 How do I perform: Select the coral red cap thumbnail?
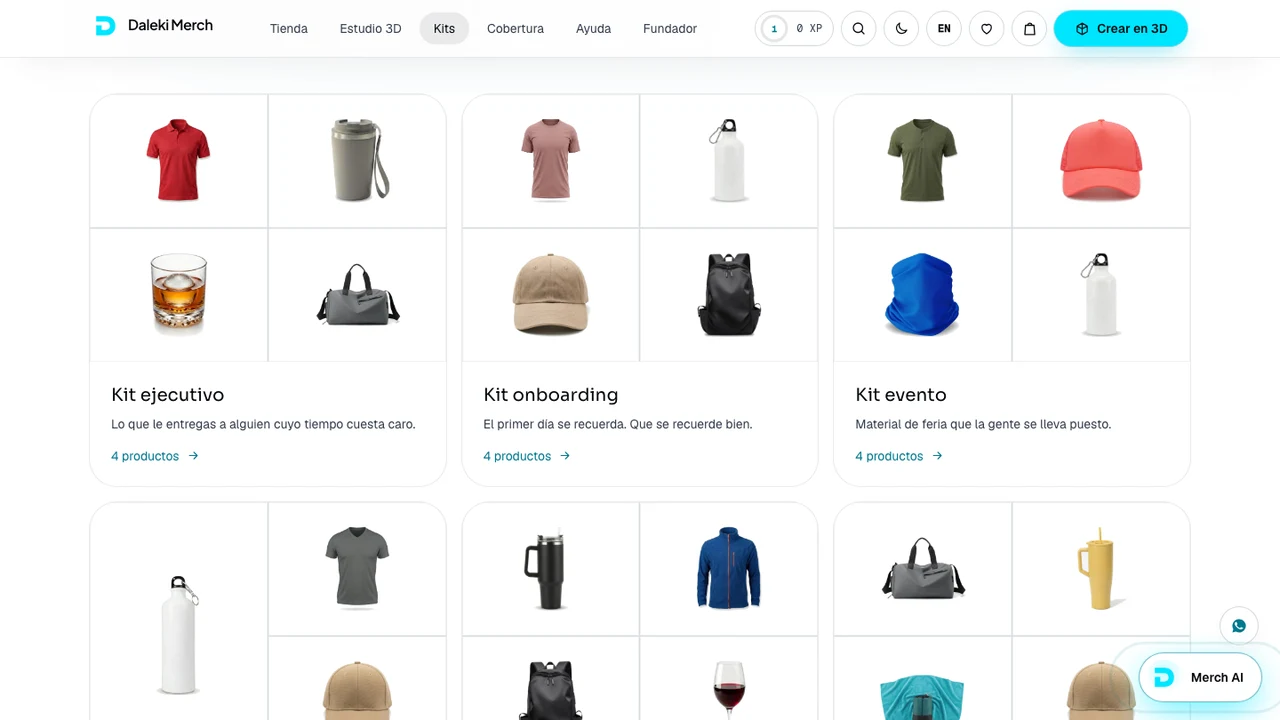tap(1101, 161)
